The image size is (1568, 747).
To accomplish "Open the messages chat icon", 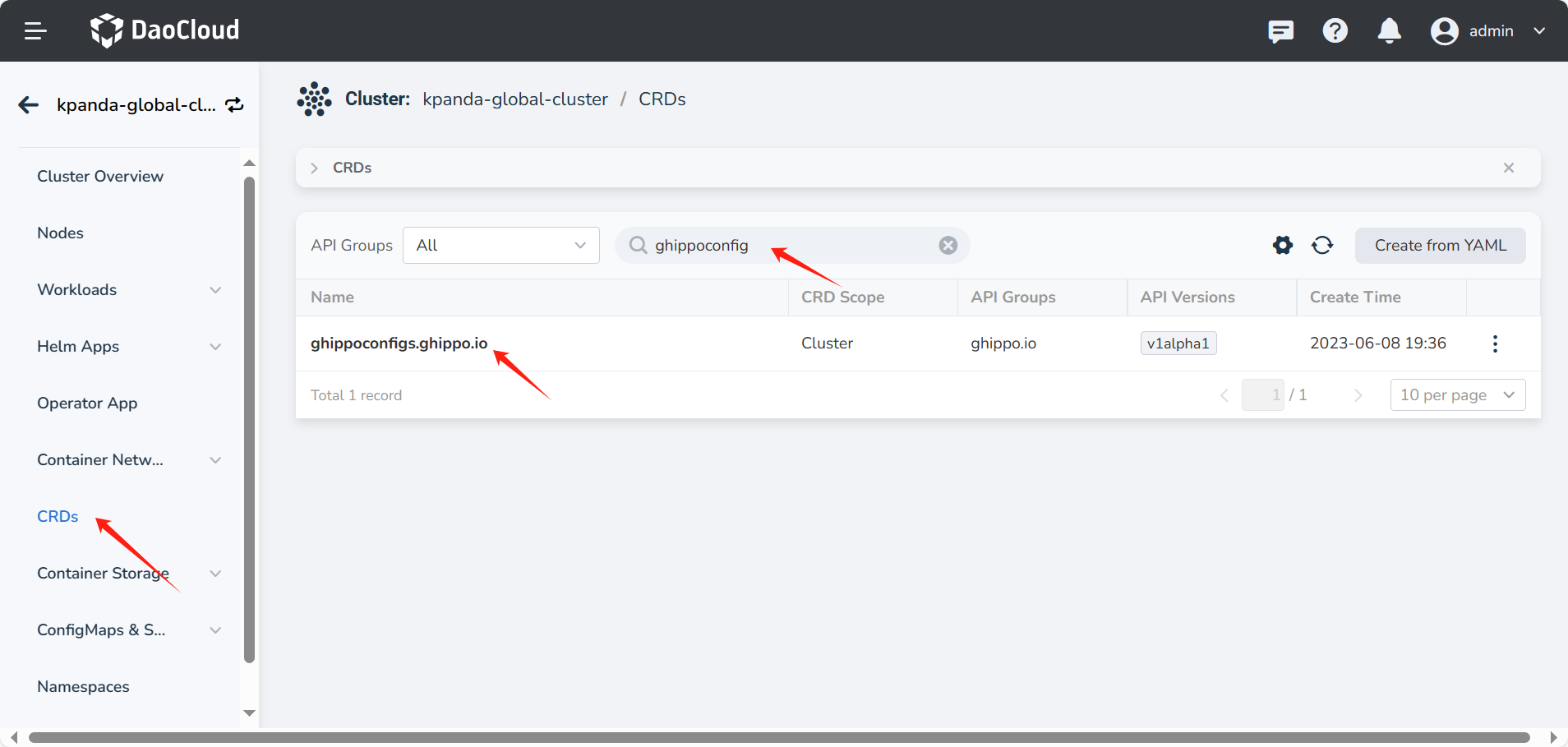I will click(x=1280, y=31).
